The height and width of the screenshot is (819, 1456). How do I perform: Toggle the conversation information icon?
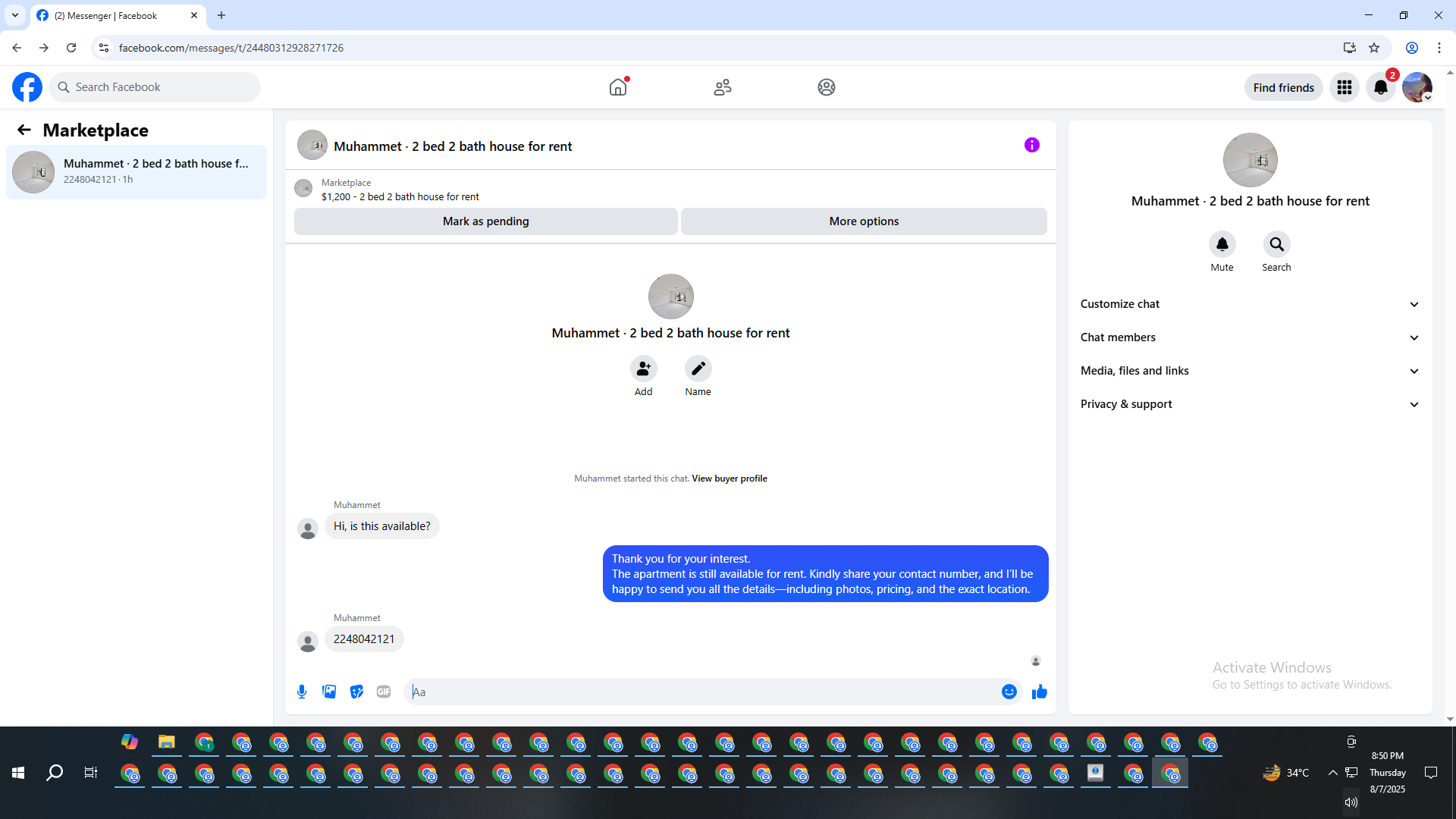tap(1032, 145)
